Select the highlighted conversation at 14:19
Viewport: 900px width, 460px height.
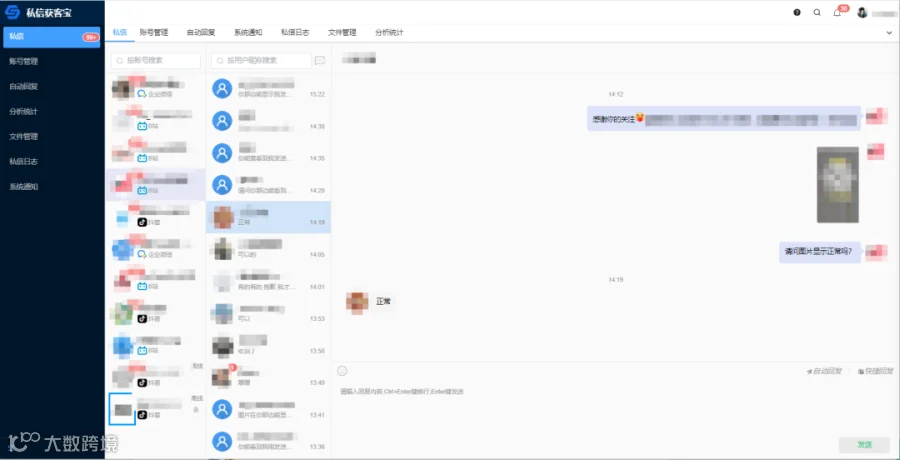268,217
